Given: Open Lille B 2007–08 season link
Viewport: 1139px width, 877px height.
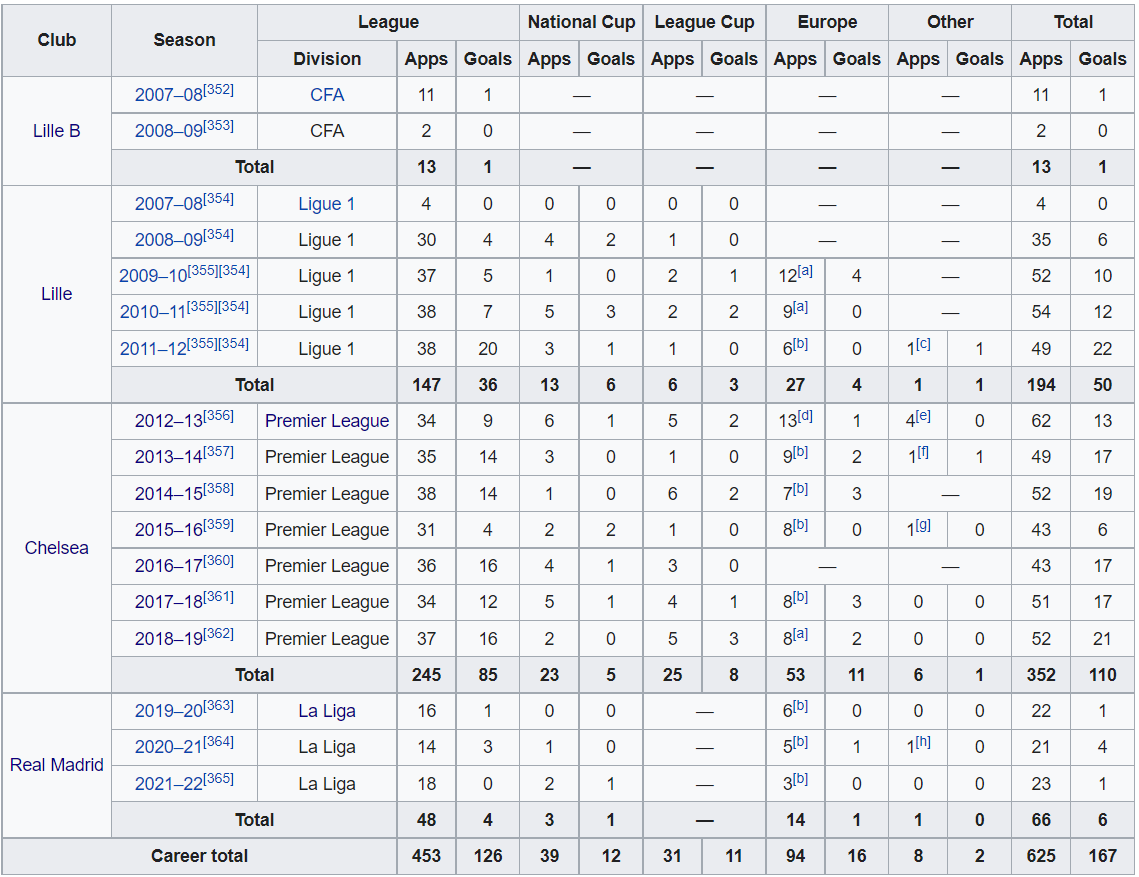Looking at the screenshot, I should click(169, 95).
